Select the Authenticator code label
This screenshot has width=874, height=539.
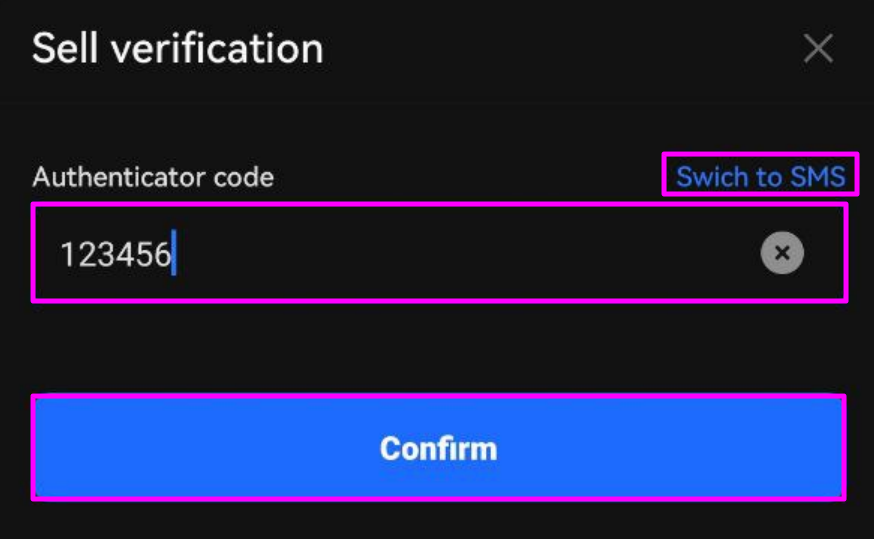153,177
